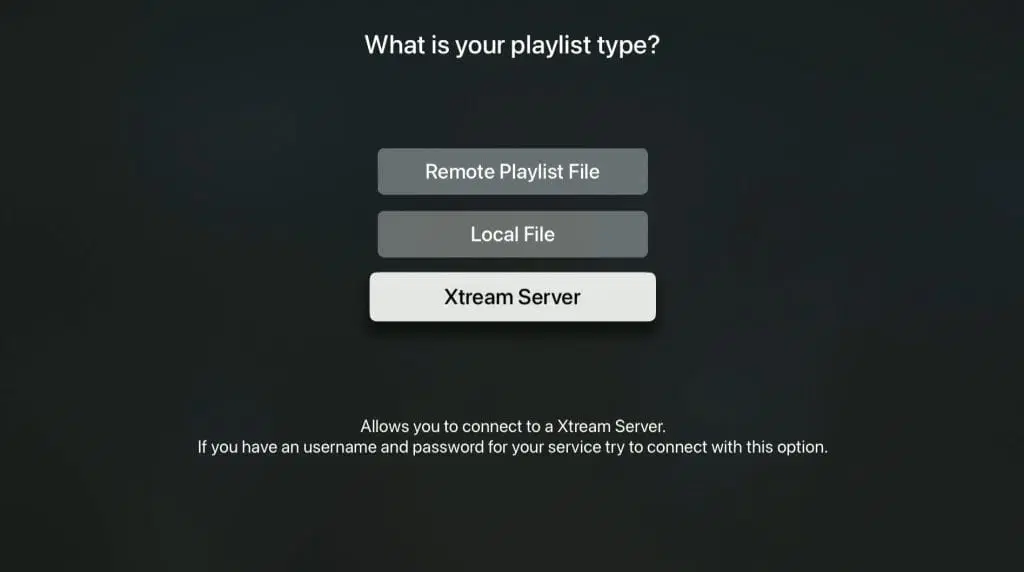Viewport: 1024px width, 572px height.
Task: Click the username and password hint text
Action: pos(513,447)
